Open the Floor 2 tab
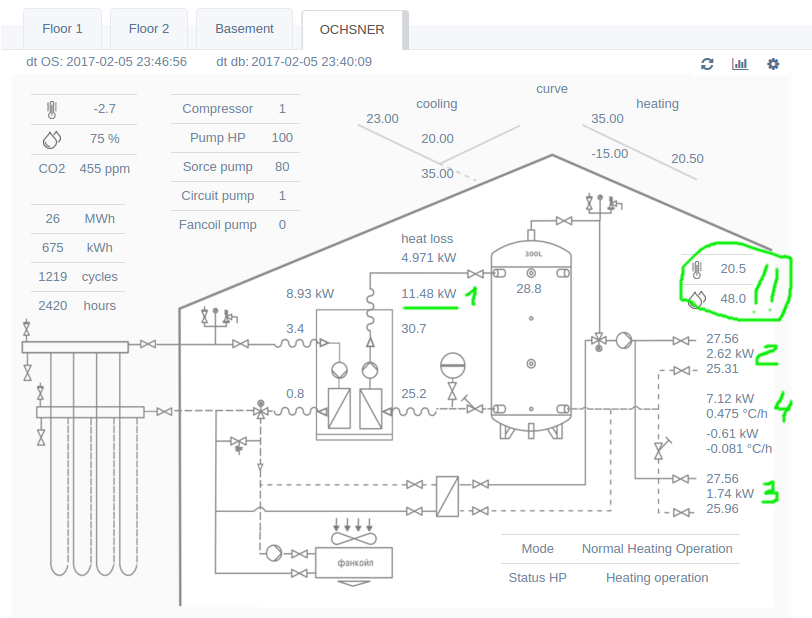 pos(149,29)
